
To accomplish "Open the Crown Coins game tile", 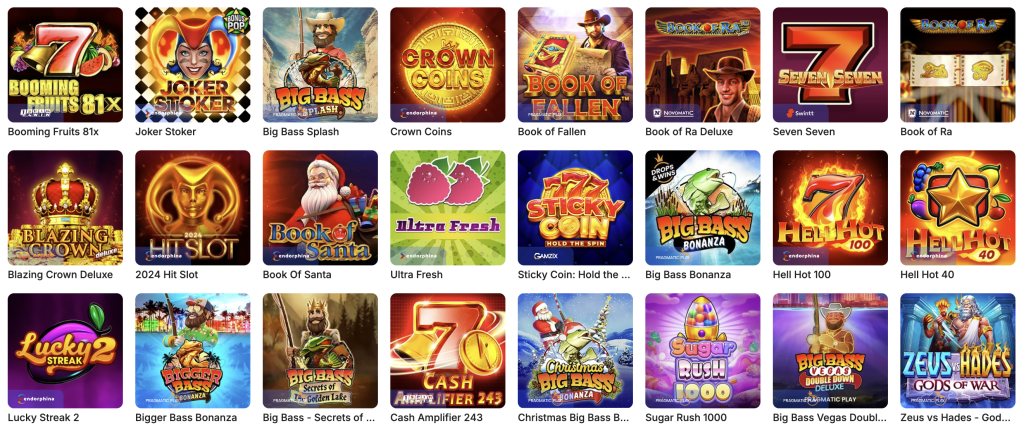I will [x=448, y=65].
